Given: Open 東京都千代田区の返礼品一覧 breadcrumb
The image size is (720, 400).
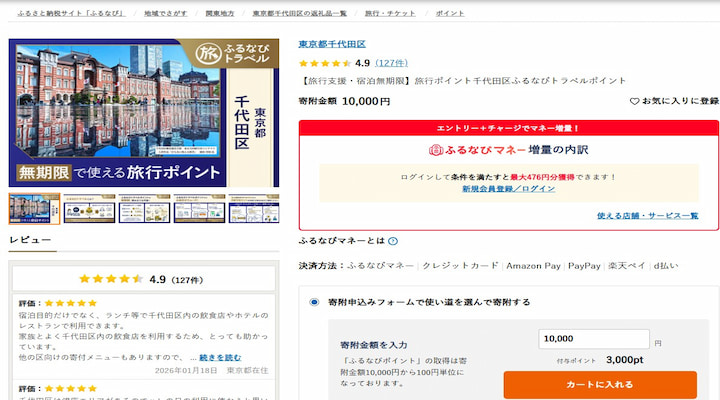Looking at the screenshot, I should point(300,13).
